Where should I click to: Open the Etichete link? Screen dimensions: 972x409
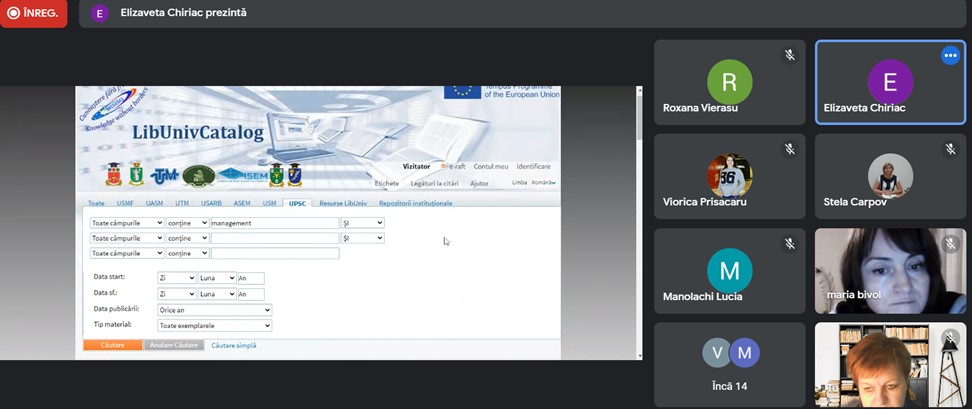387,183
